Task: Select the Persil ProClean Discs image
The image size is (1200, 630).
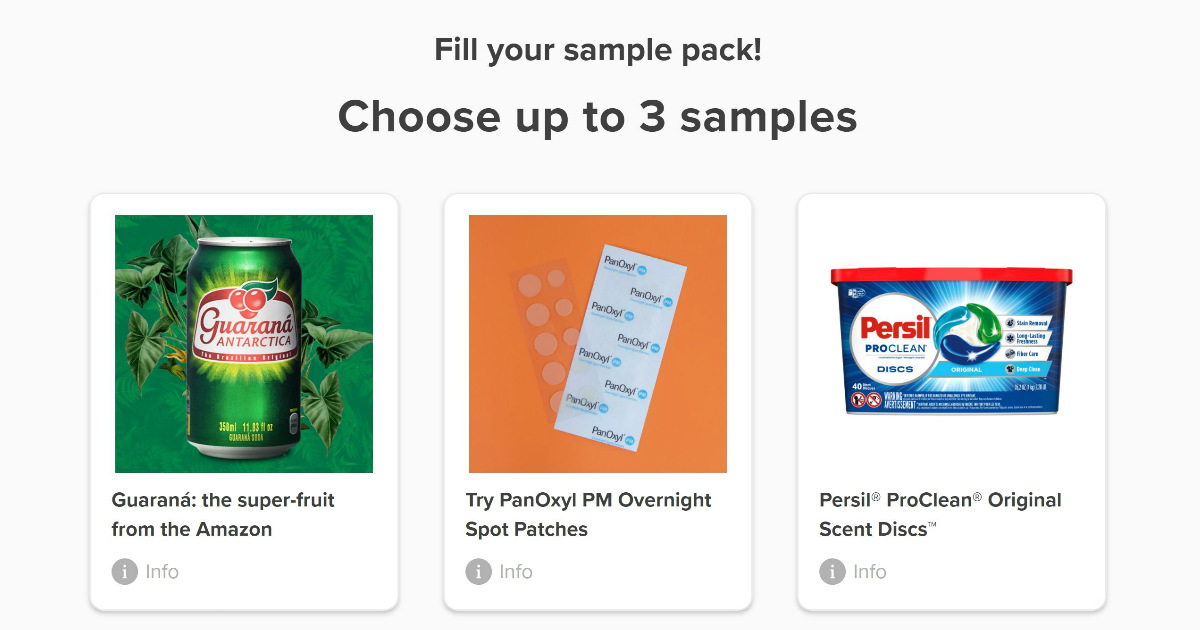Action: [951, 343]
